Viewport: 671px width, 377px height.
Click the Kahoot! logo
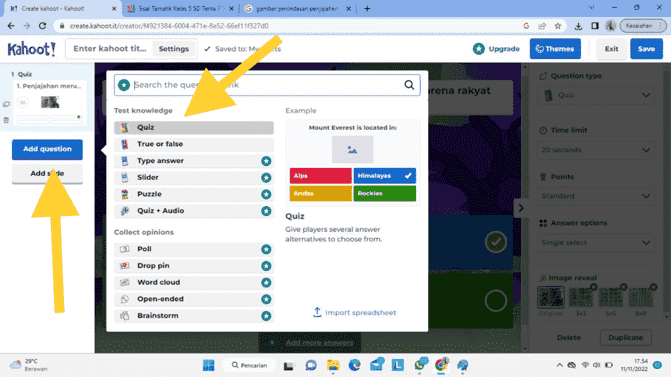click(31, 49)
